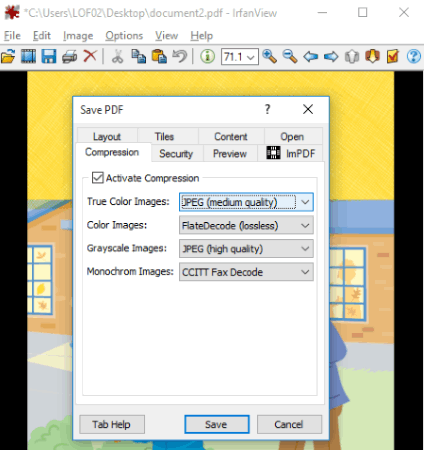Click the Cut scissors icon

[117, 56]
